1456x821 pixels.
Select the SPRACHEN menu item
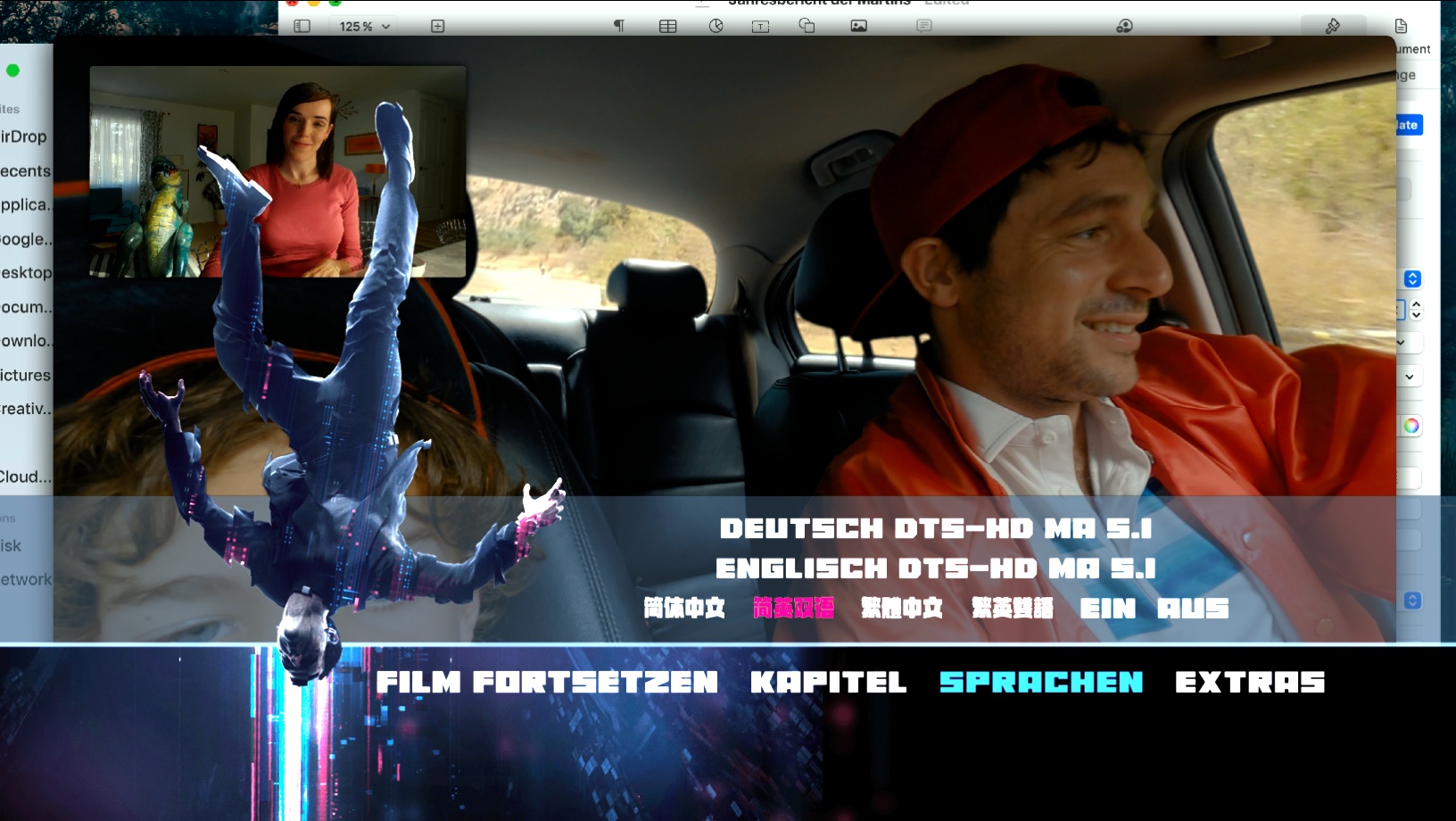click(x=1041, y=683)
